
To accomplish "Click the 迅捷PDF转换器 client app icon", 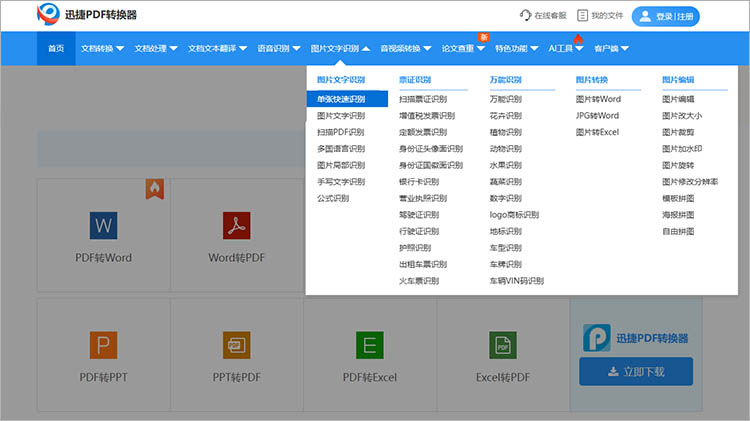I will pos(596,338).
